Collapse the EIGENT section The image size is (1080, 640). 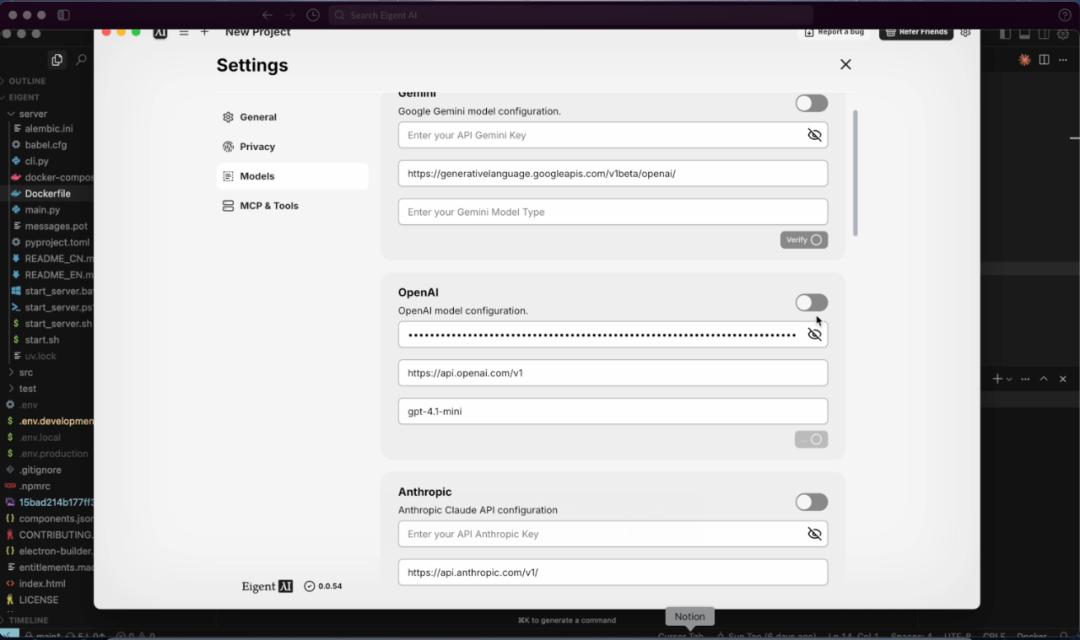tap(47, 98)
